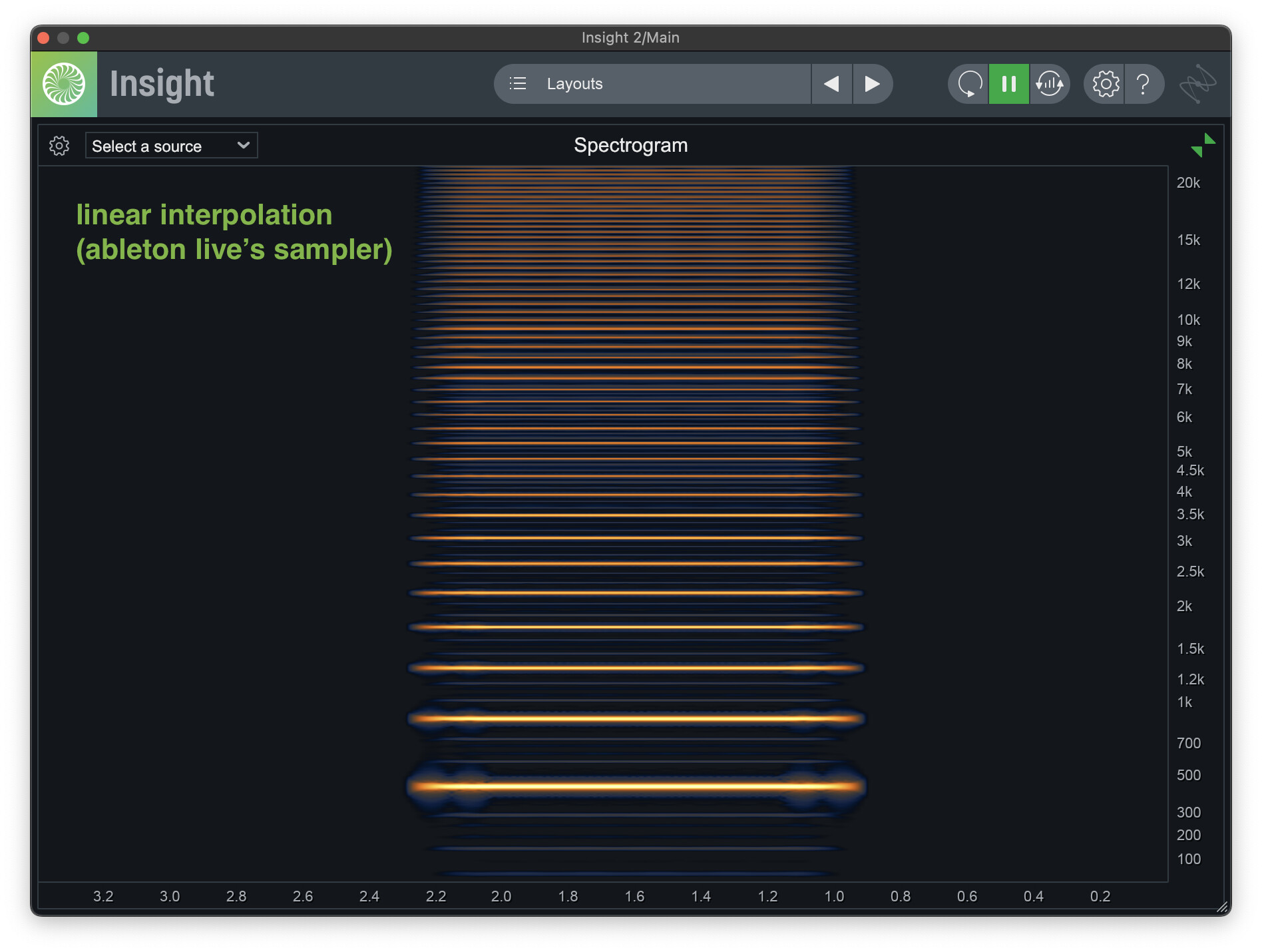
Task: Click the 1.0 time axis marker
Action: pos(834,896)
